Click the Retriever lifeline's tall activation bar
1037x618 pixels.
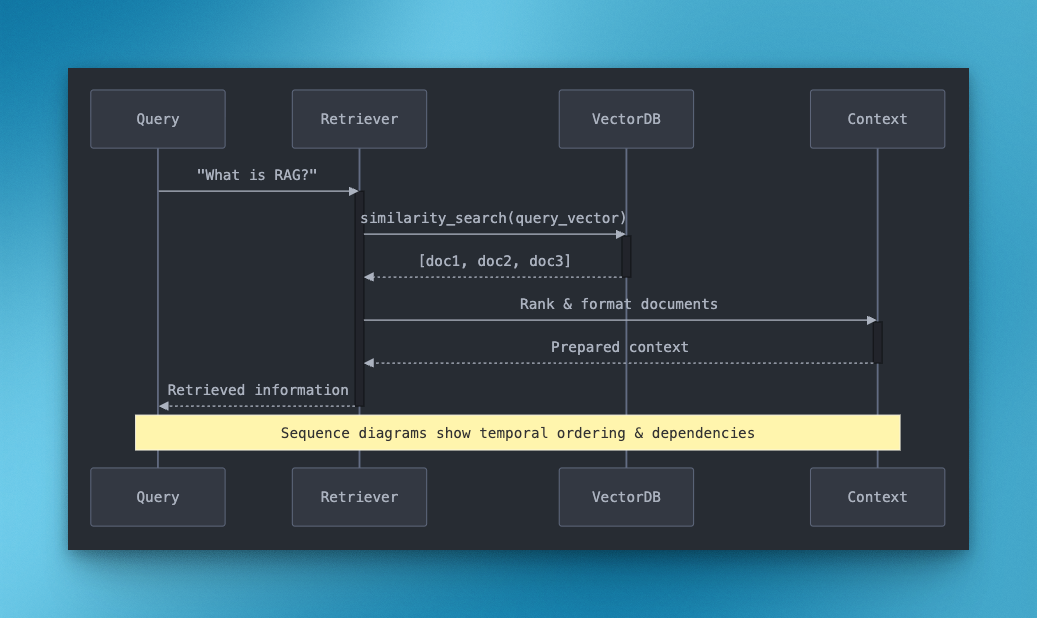pyautogui.click(x=359, y=298)
